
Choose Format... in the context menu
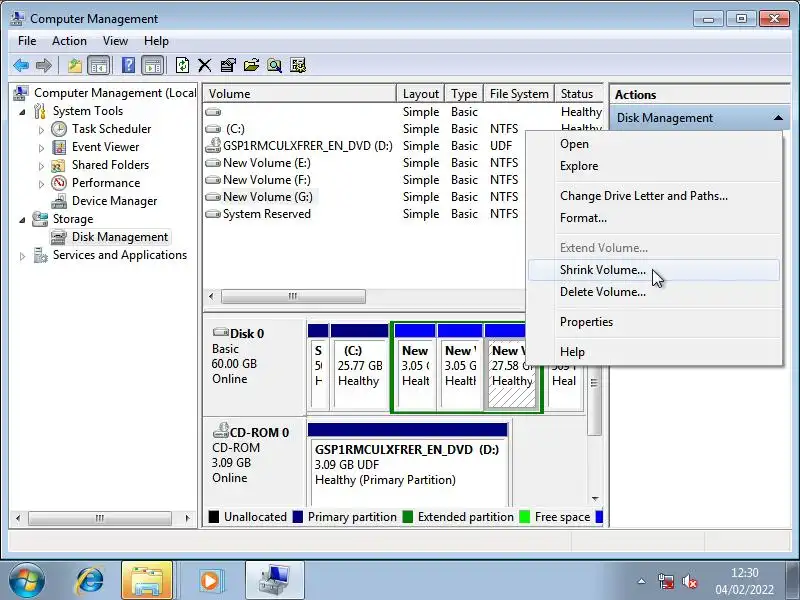(654, 218)
